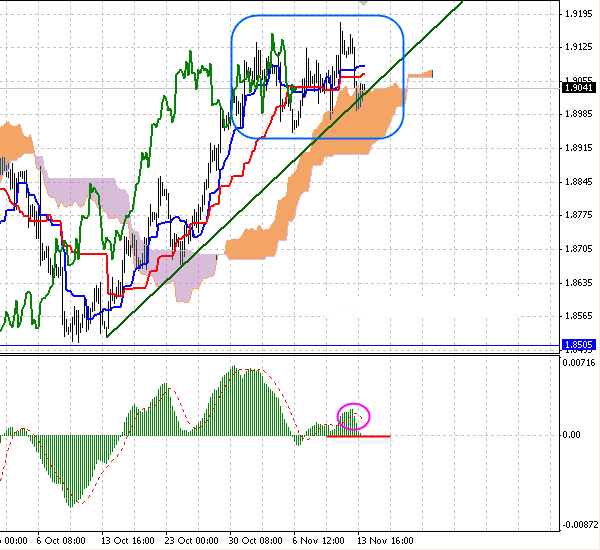
Task: Click the current price label 1.9041
Action: [579, 88]
